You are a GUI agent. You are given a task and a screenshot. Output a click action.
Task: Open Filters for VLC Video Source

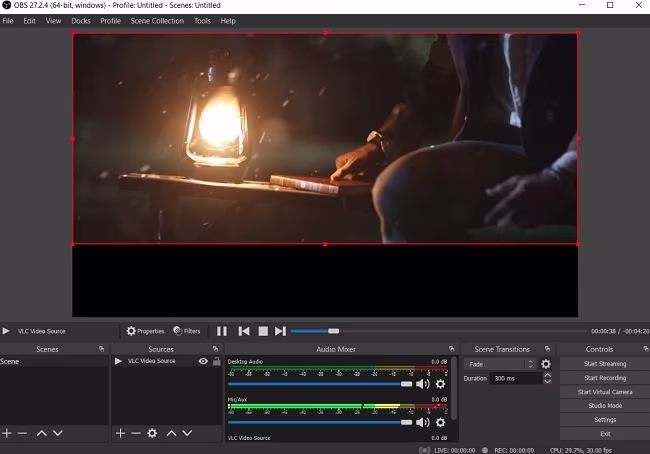pos(187,331)
